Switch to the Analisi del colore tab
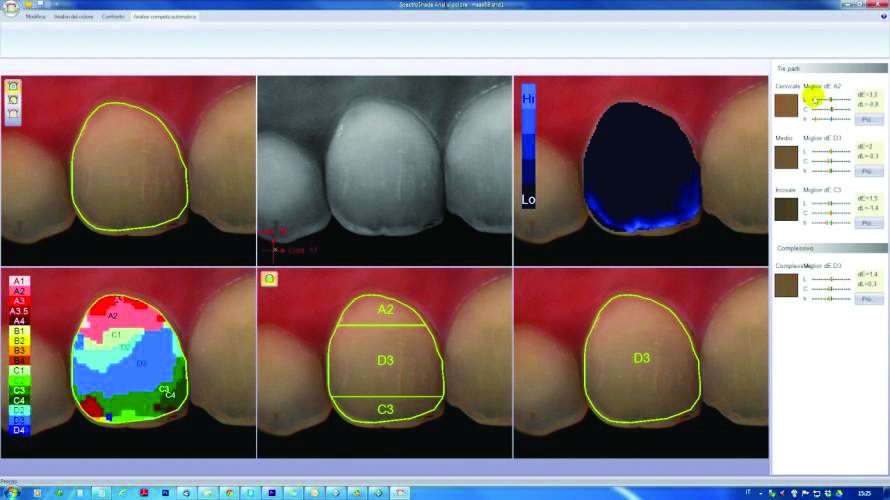Image resolution: width=890 pixels, height=500 pixels. point(73,17)
